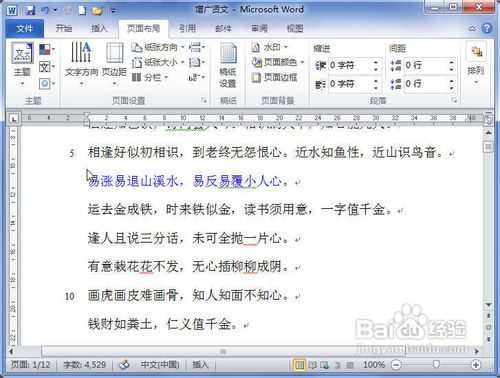Open Paper Size (纸张大小) dropdown

(x=158, y=62)
